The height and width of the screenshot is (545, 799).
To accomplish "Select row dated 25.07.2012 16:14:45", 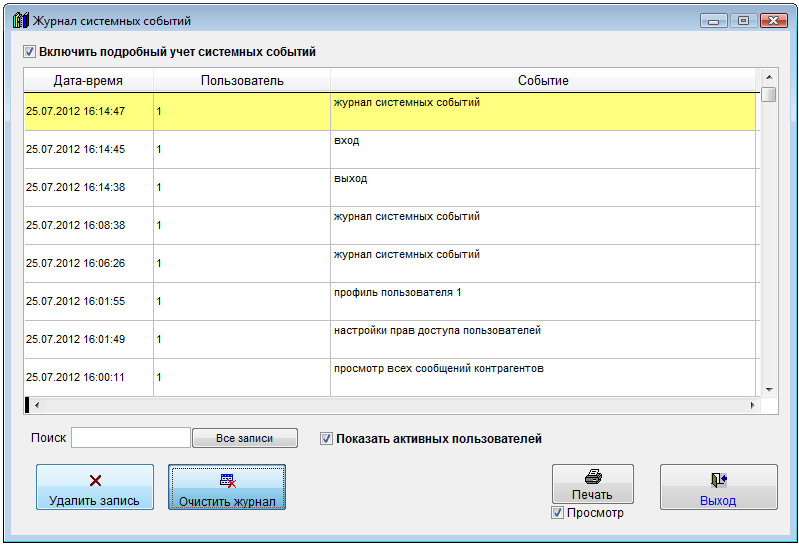I will [x=390, y=150].
